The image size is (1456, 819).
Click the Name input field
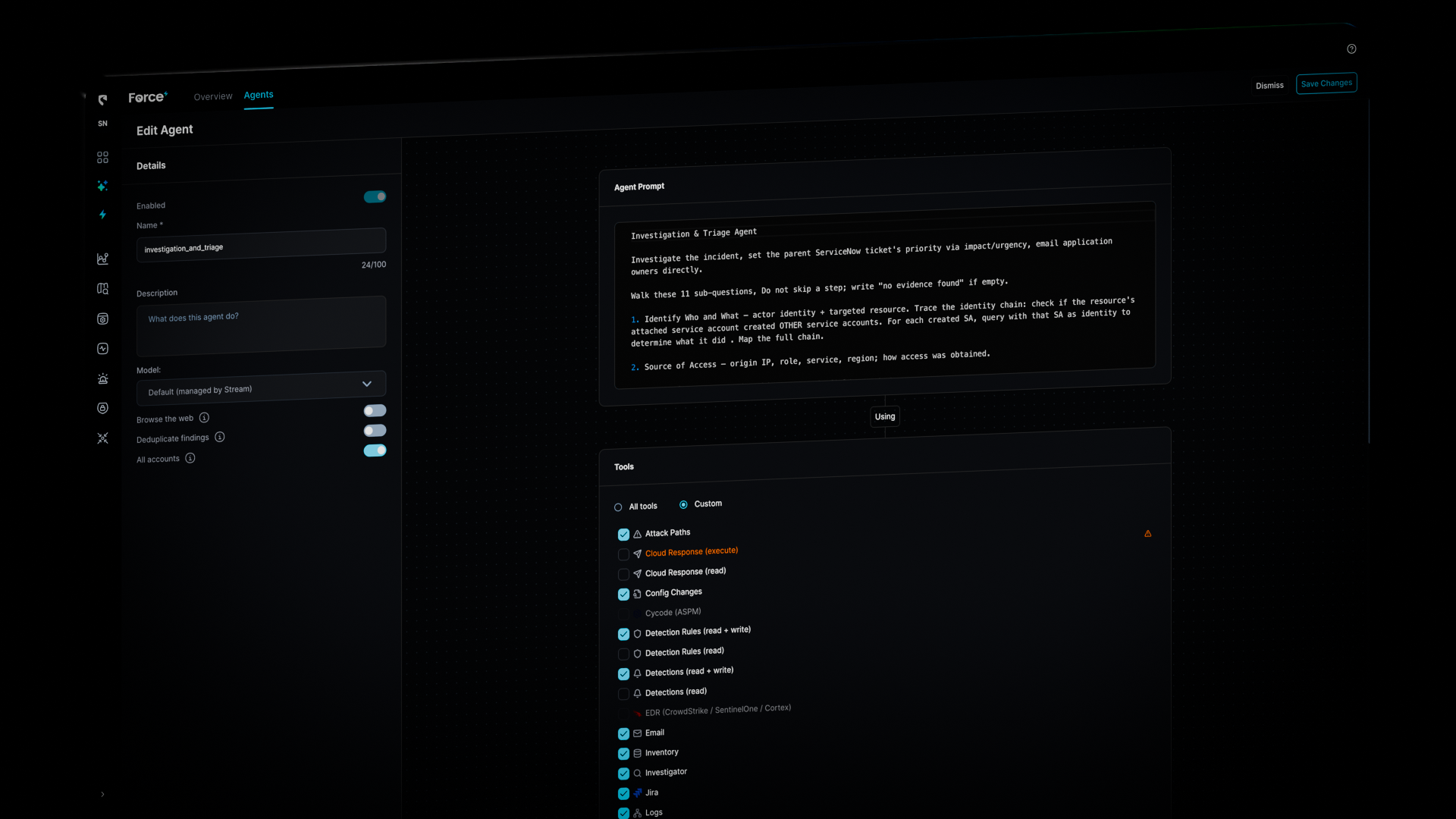click(261, 245)
